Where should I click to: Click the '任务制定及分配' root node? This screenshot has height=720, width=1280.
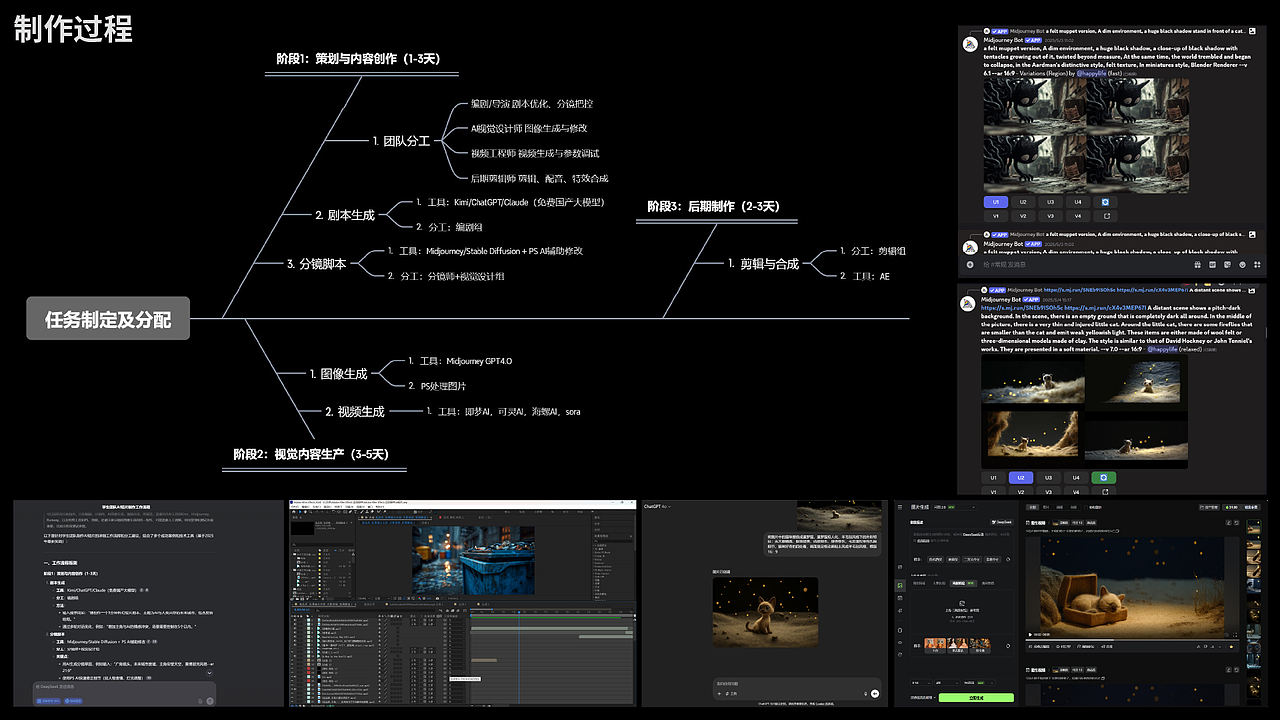pos(108,319)
